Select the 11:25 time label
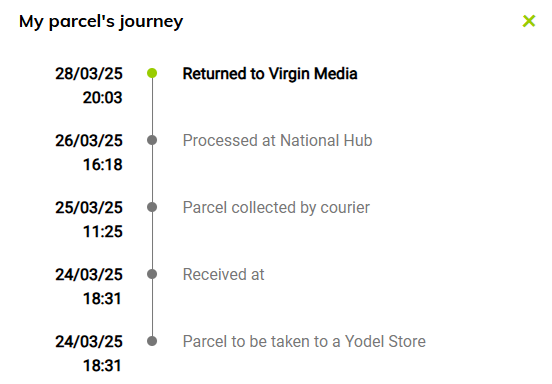This screenshot has height=384, width=552. pyautogui.click(x=102, y=232)
